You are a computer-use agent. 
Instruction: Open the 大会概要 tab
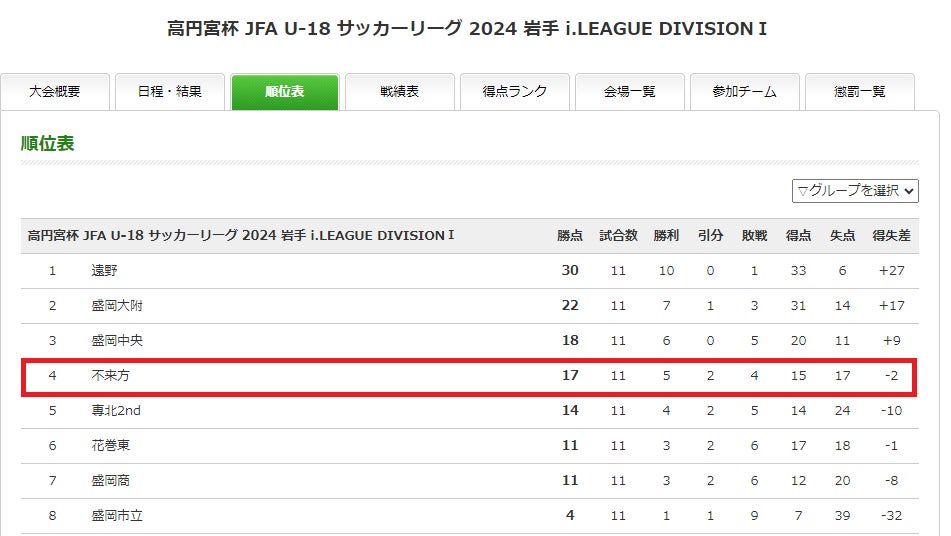point(55,92)
